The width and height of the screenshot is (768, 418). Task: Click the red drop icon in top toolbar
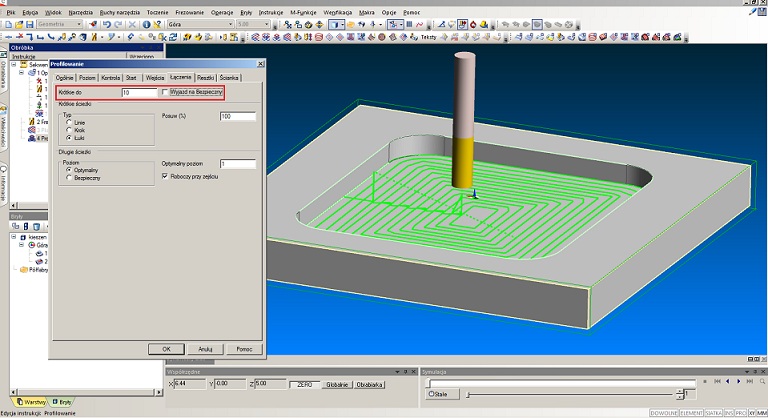[x=473, y=24]
